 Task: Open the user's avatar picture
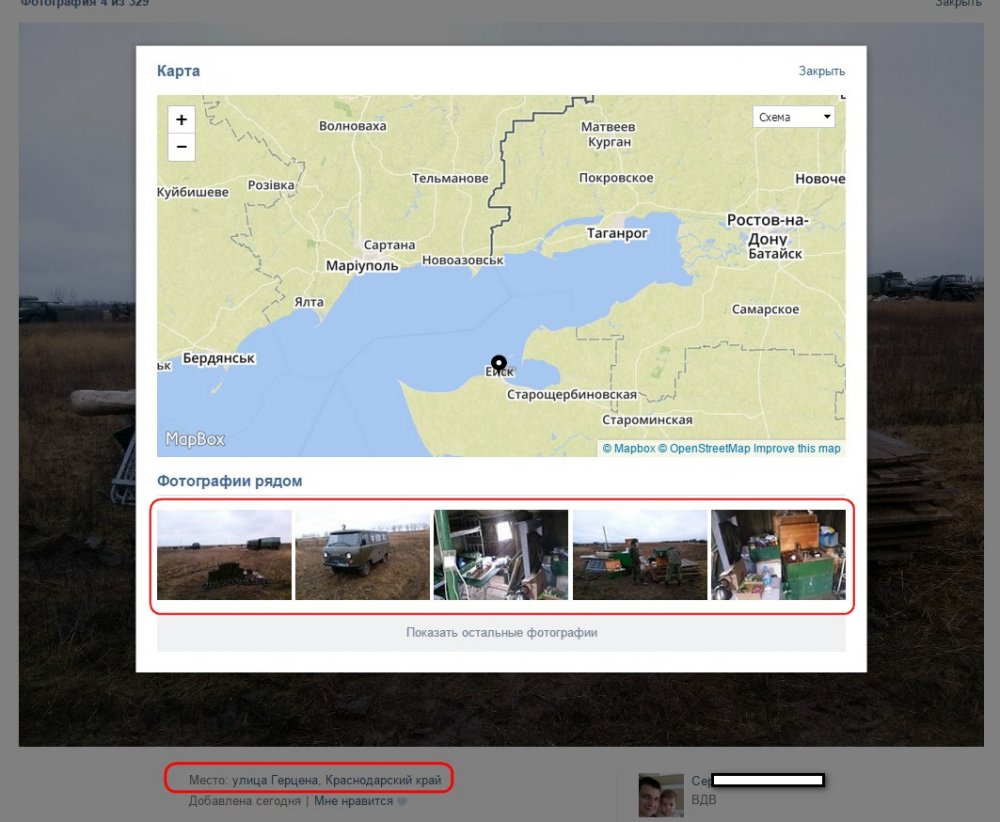pos(661,796)
